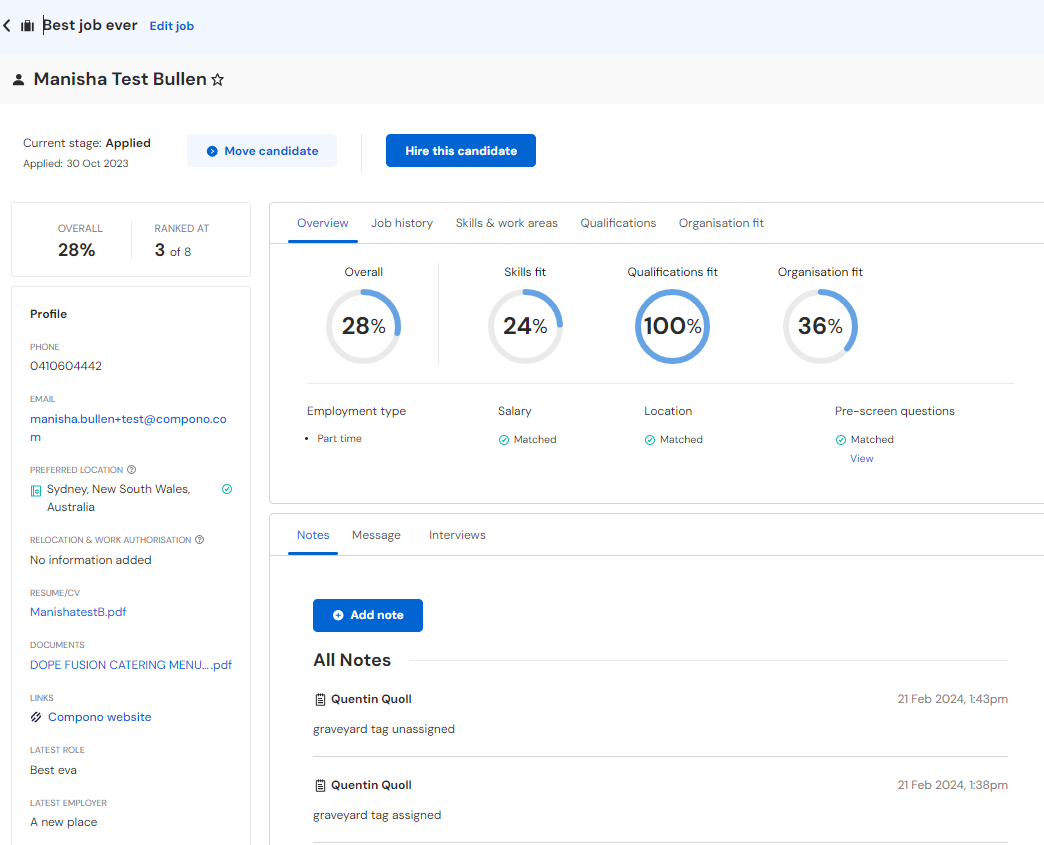Click the Overall 28% progress ring
Viewport: 1044px width, 845px height.
364,326
